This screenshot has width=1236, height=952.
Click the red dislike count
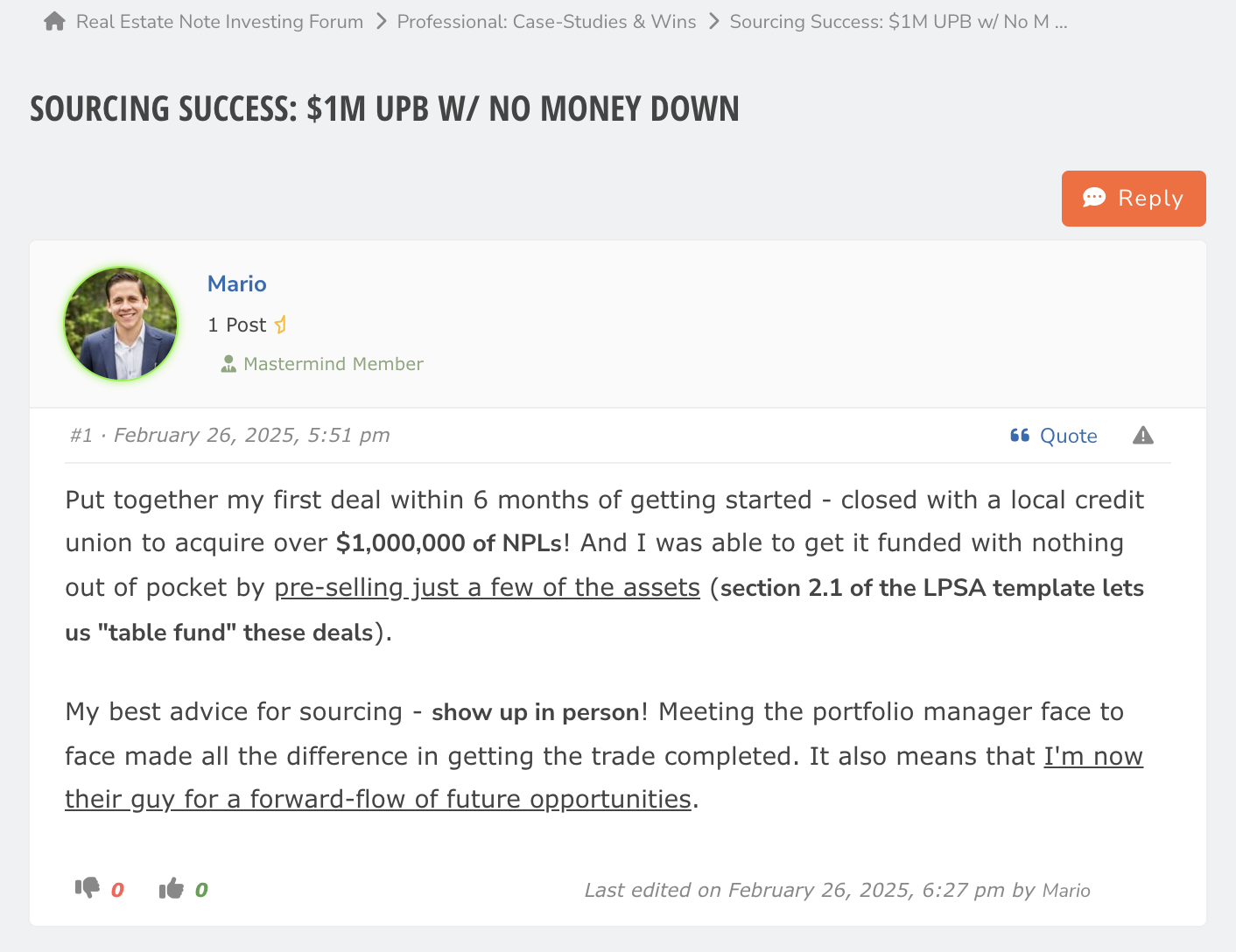click(x=117, y=890)
